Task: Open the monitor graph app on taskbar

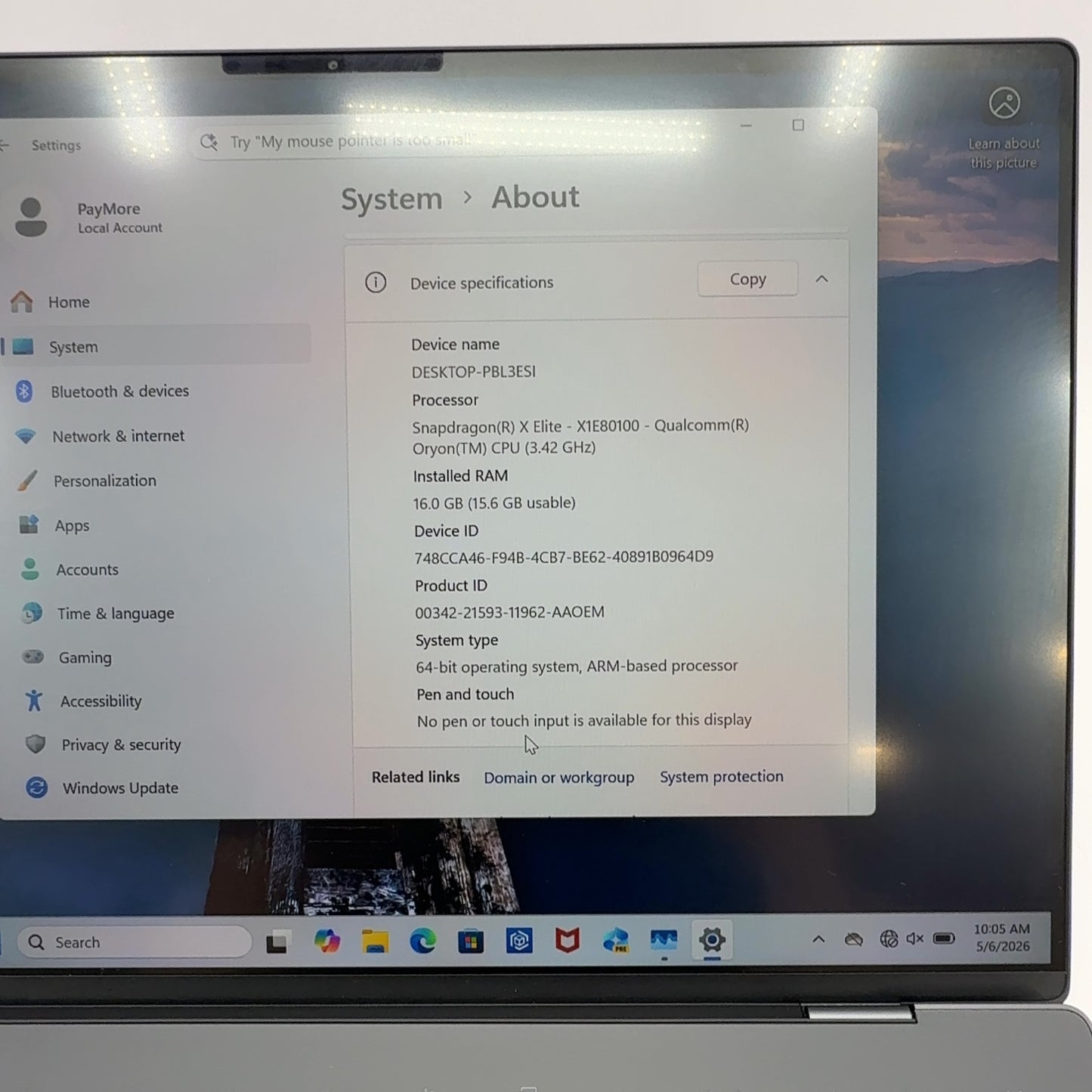Action: pyautogui.click(x=664, y=941)
